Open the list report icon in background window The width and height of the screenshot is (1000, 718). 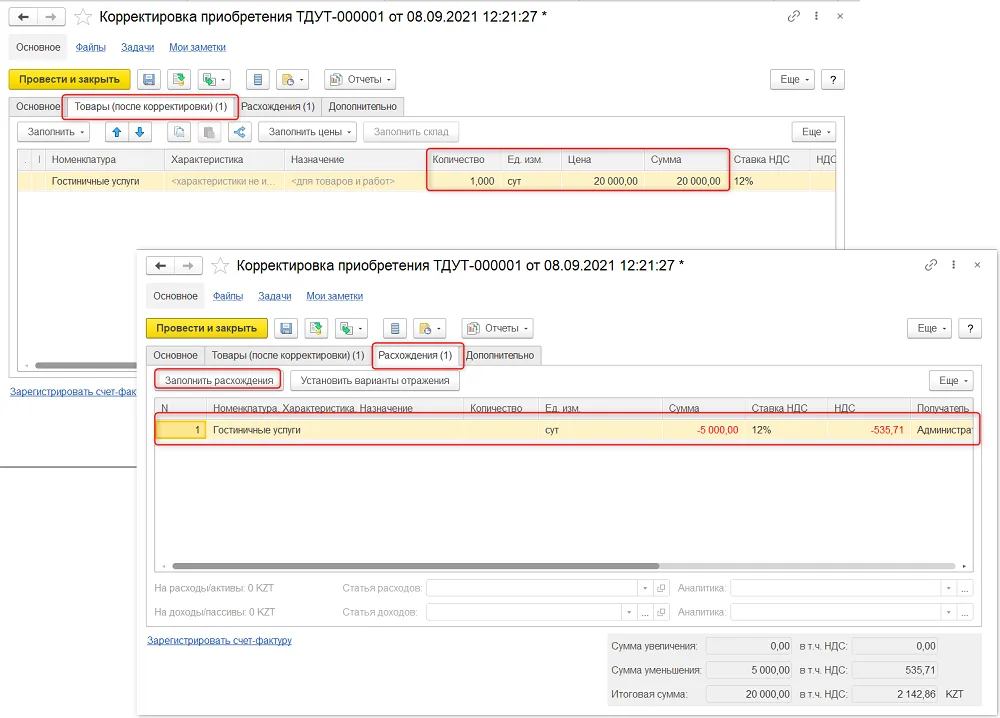point(258,80)
